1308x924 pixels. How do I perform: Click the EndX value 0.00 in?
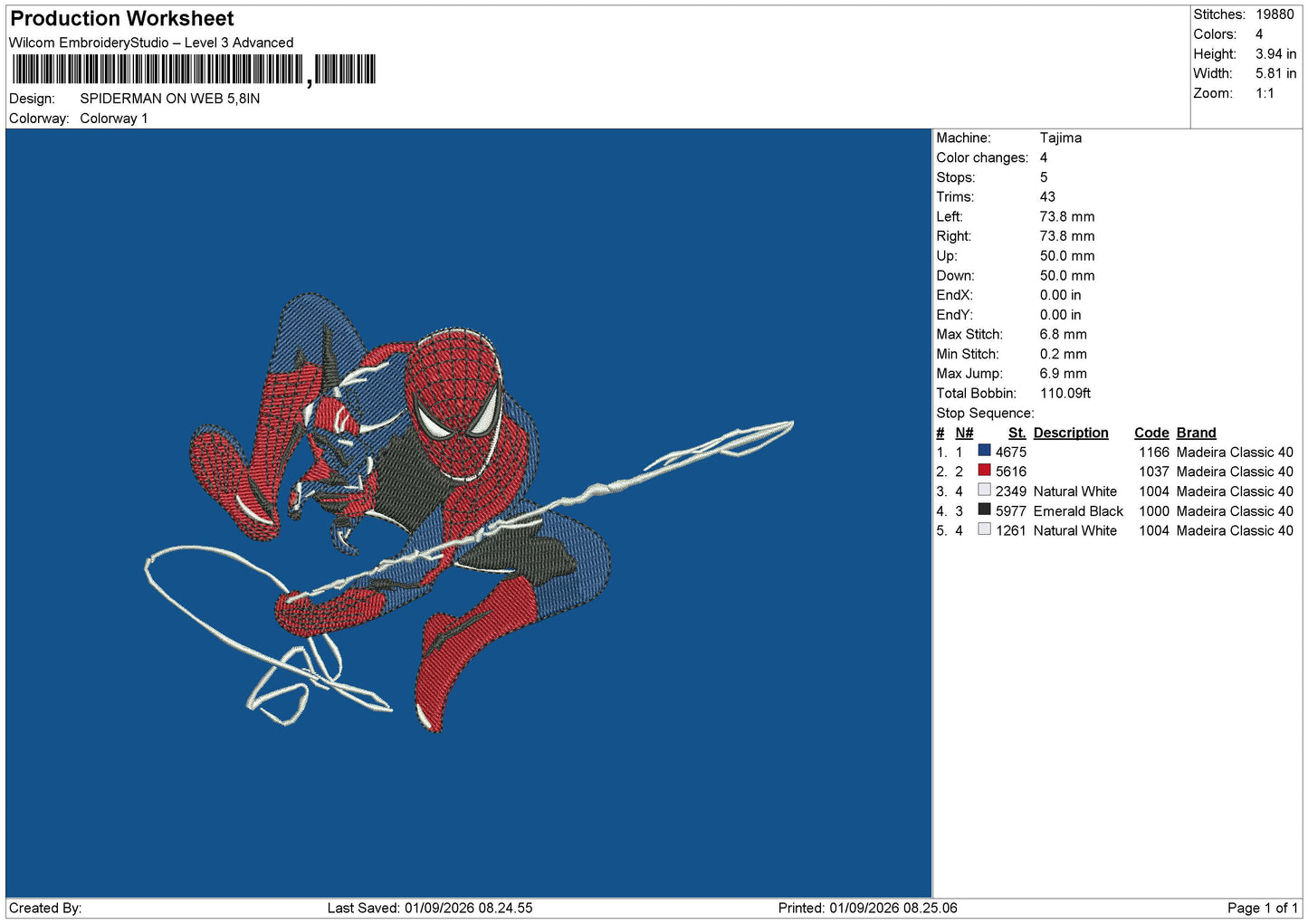1060,295
